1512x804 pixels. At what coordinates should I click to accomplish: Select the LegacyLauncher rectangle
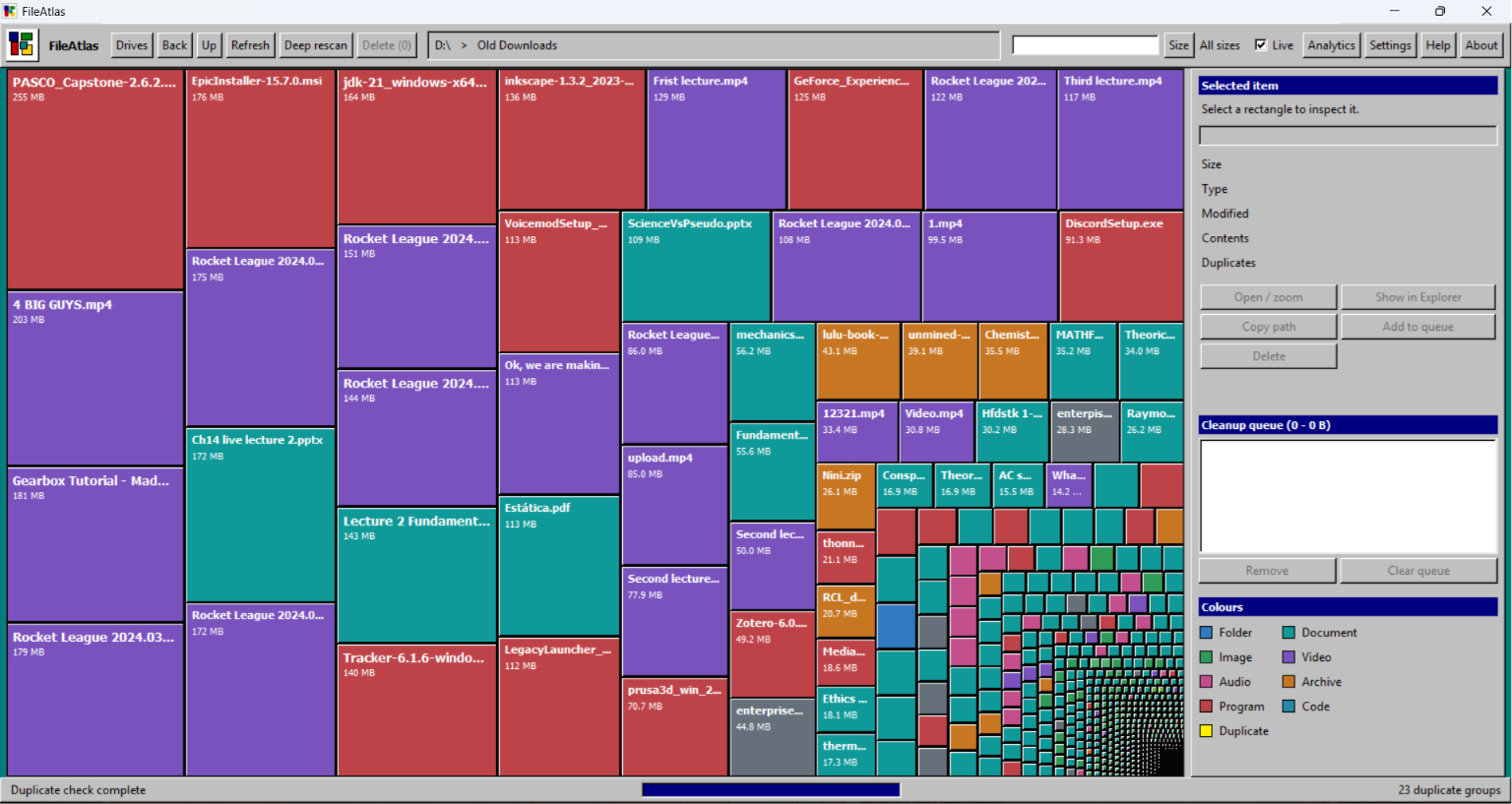point(559,707)
